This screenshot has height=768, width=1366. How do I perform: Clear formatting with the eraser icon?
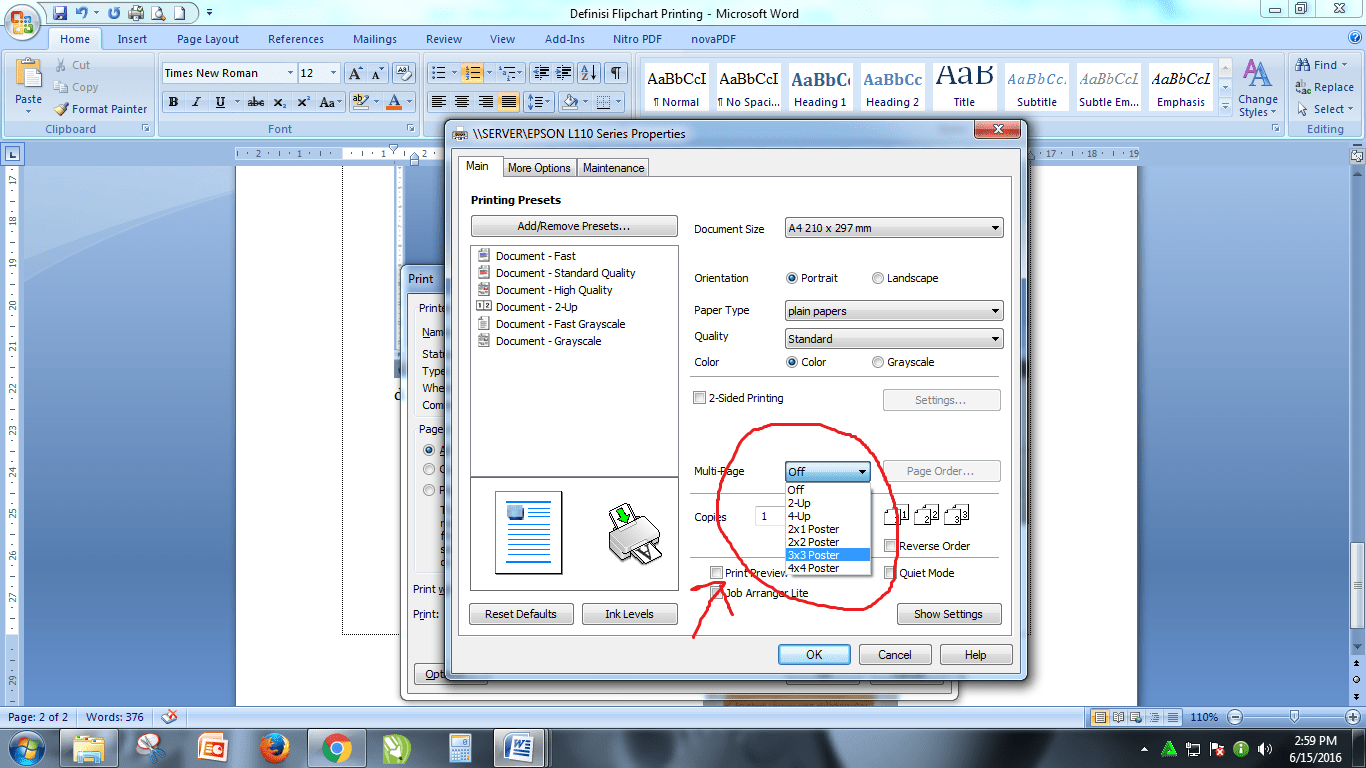pyautogui.click(x=404, y=73)
